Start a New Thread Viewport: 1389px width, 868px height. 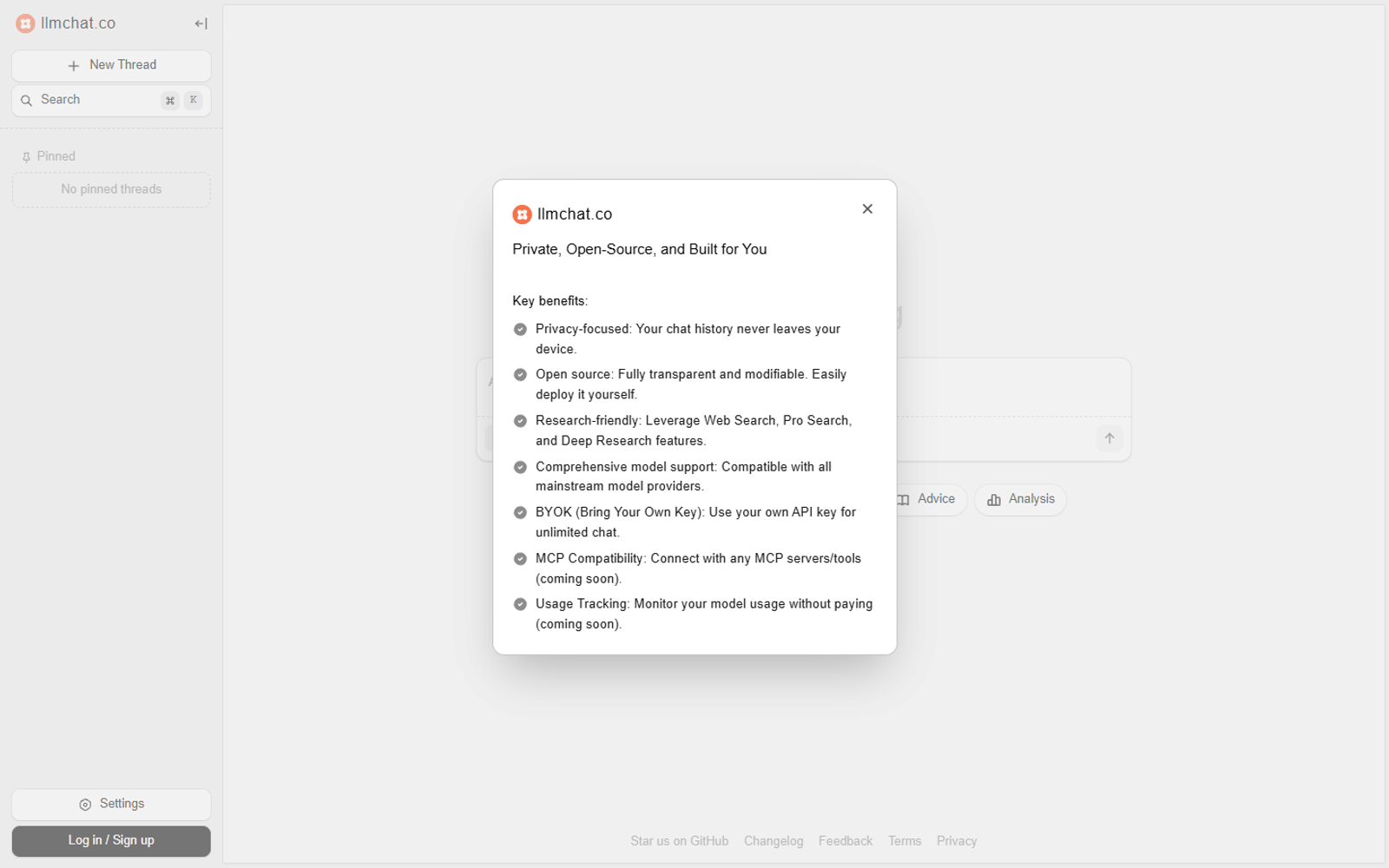111,65
